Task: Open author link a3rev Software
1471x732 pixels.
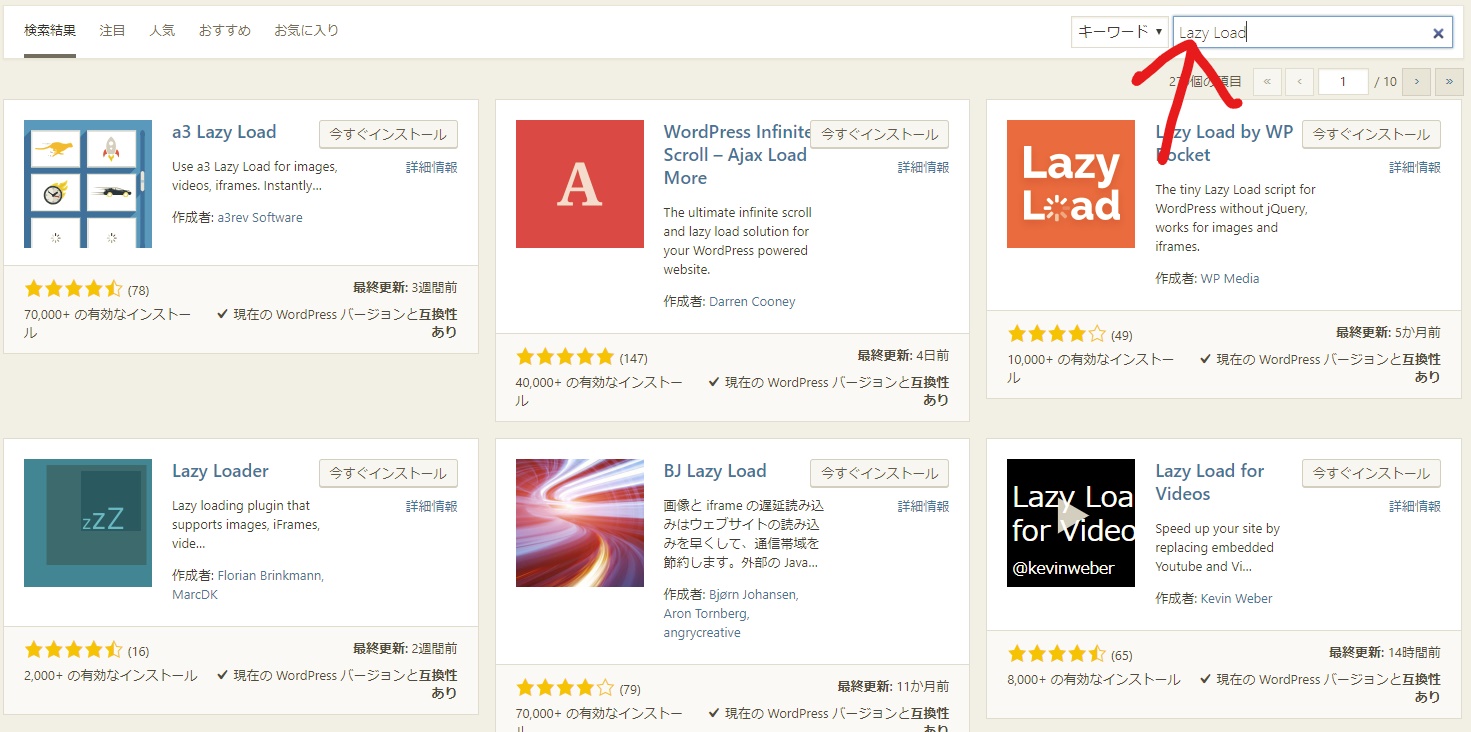Action: pyautogui.click(x=260, y=217)
